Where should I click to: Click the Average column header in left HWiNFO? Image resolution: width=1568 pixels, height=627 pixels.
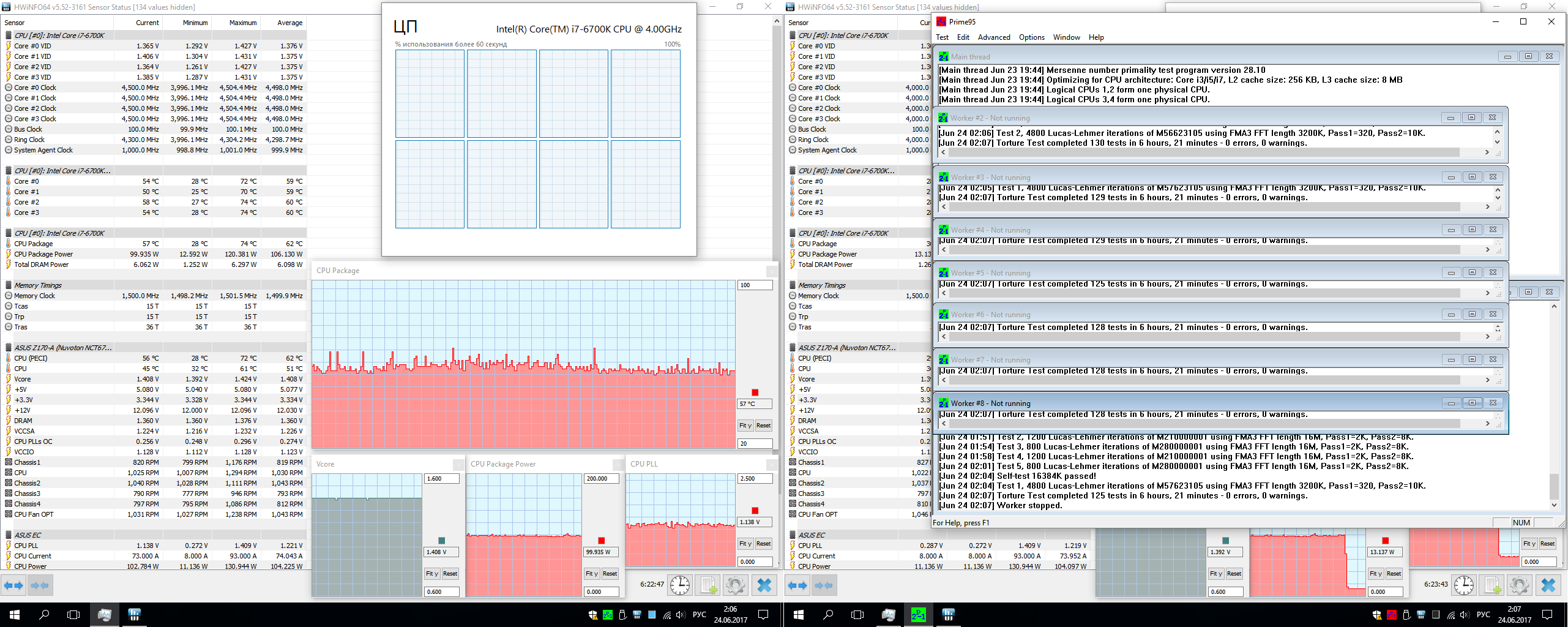(x=289, y=23)
